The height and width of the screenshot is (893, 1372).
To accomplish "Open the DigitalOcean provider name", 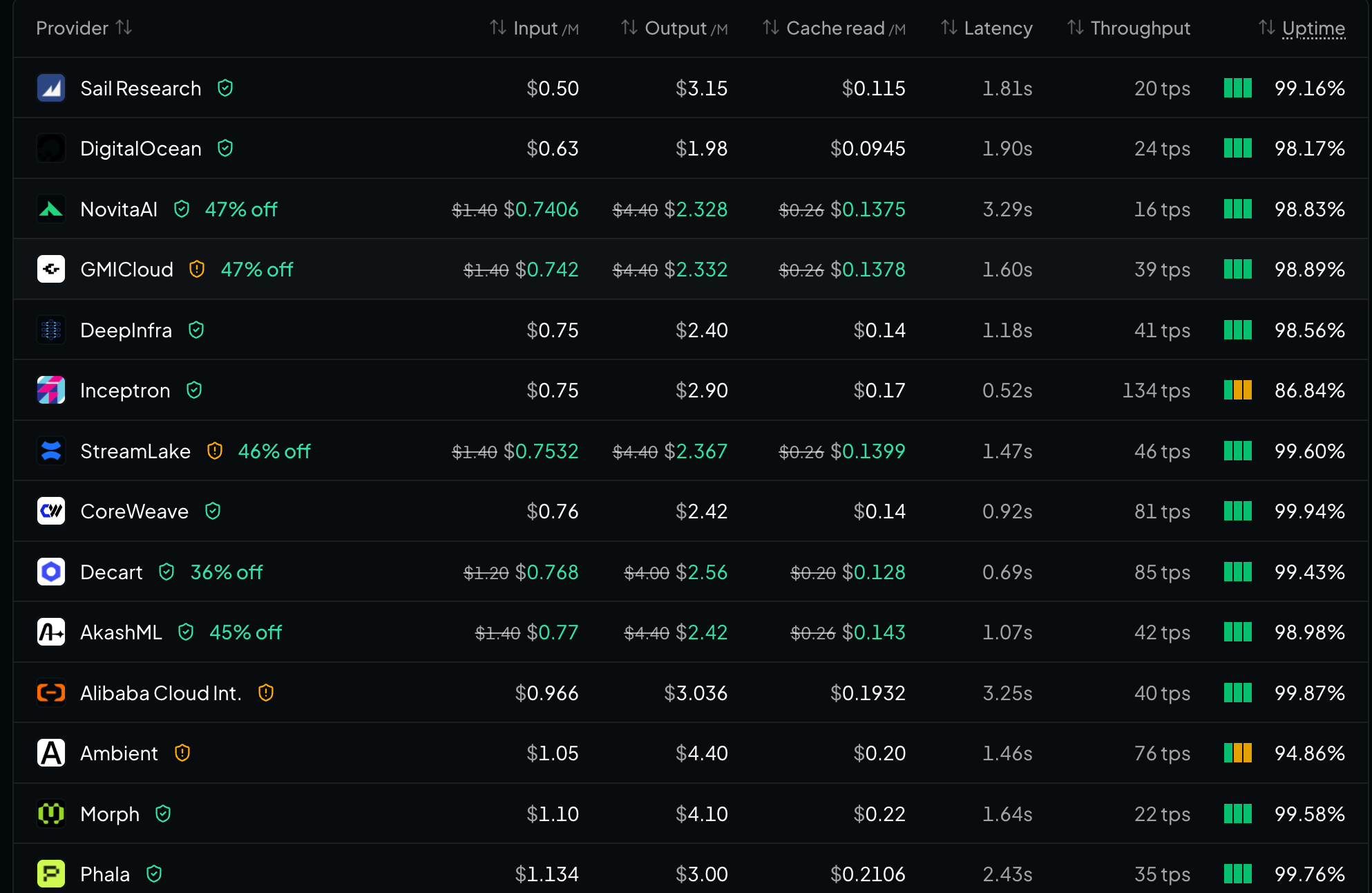I will tap(141, 149).
